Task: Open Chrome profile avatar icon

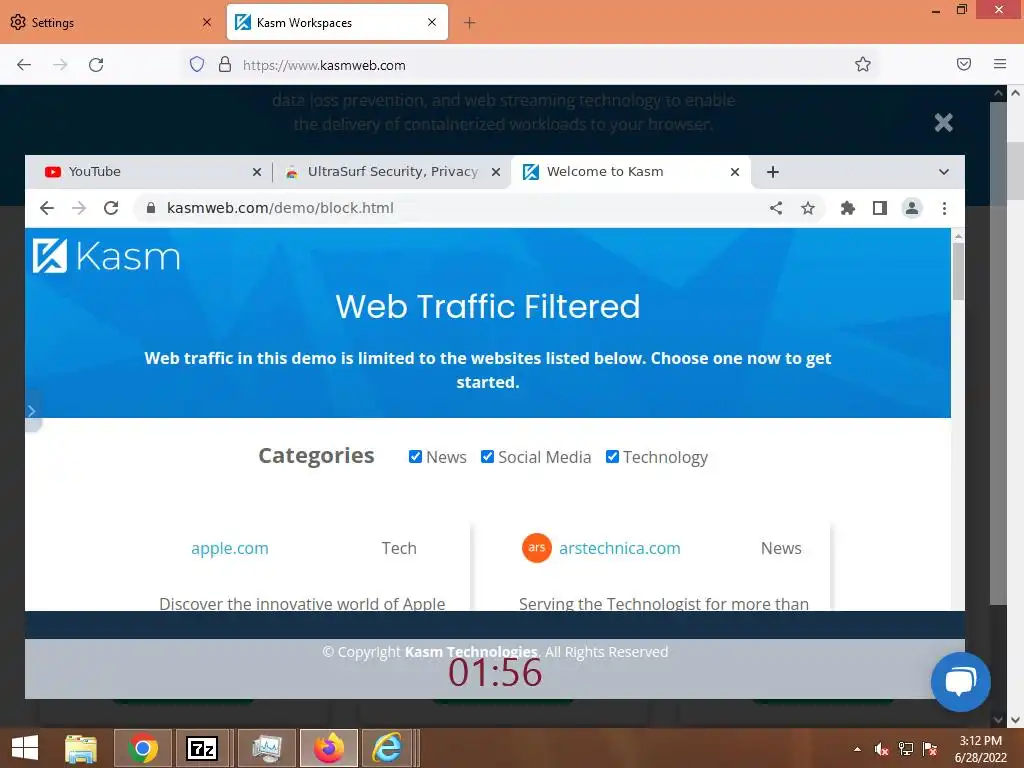Action: [x=912, y=208]
